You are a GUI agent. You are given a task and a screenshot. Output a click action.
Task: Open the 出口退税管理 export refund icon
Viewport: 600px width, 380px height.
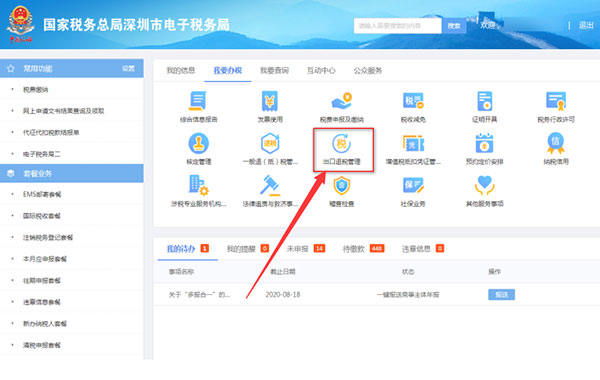tap(341, 144)
